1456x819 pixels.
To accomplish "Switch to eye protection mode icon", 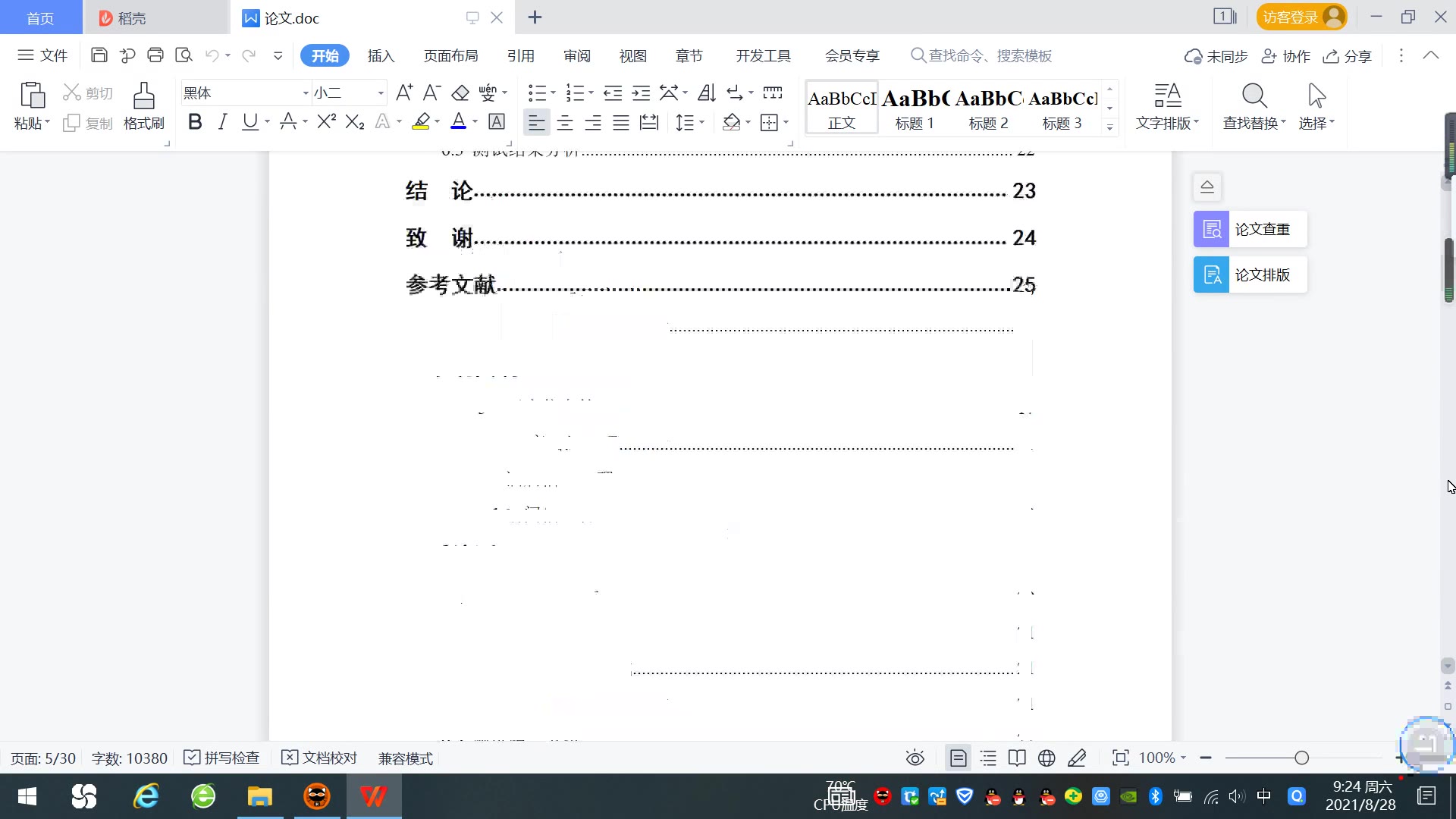I will coord(915,758).
